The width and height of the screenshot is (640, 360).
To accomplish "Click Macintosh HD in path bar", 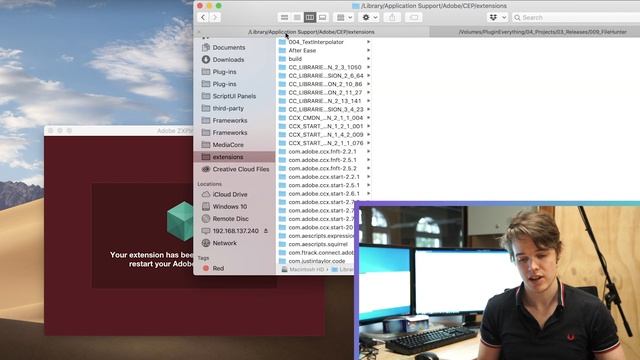I will 303,270.
